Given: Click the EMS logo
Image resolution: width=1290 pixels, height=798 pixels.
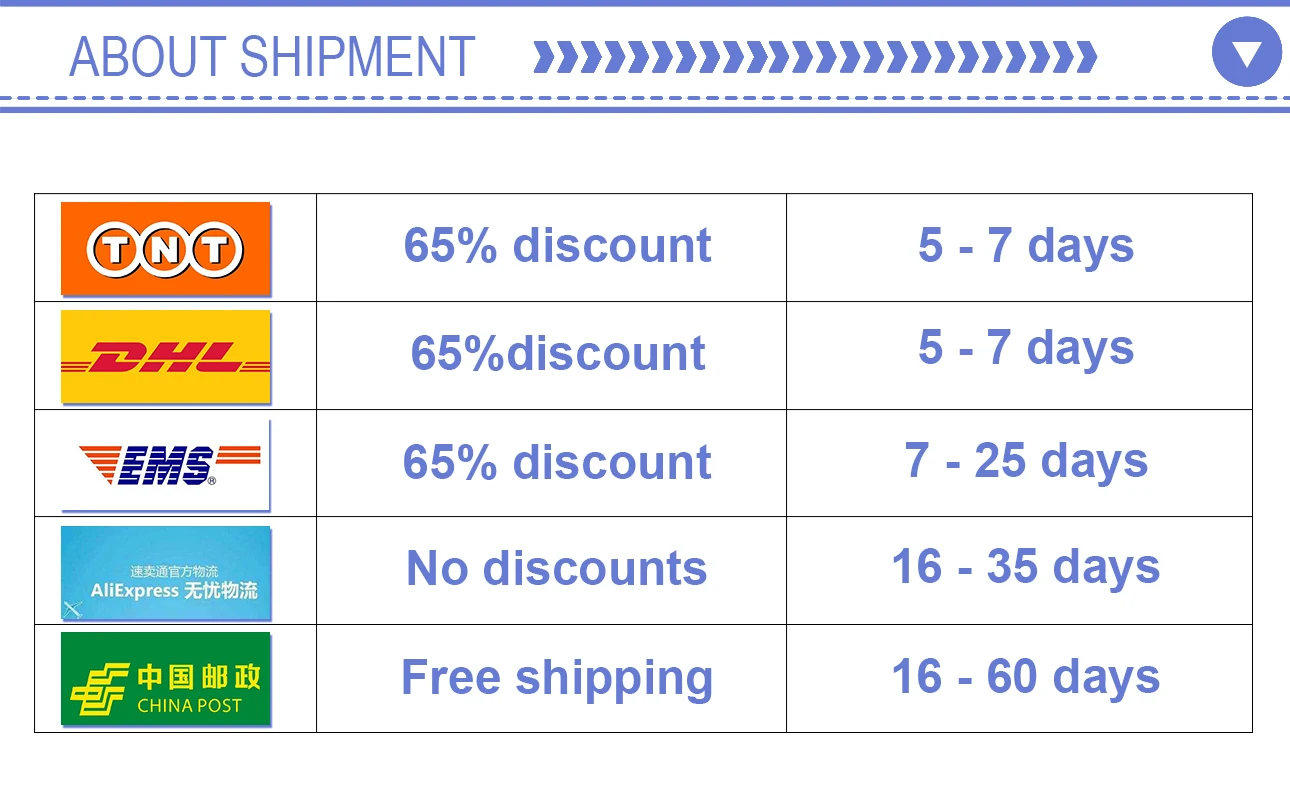Looking at the screenshot, I should pyautogui.click(x=166, y=465).
